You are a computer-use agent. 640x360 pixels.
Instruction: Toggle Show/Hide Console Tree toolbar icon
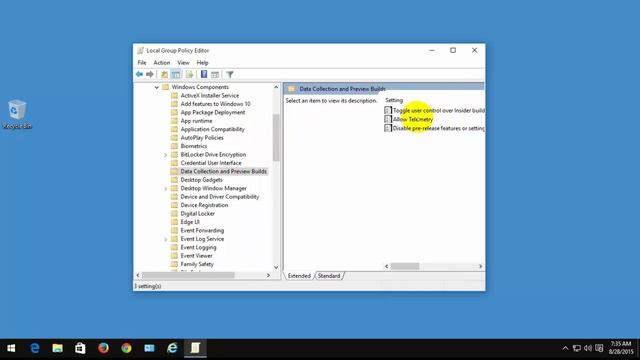[176, 74]
